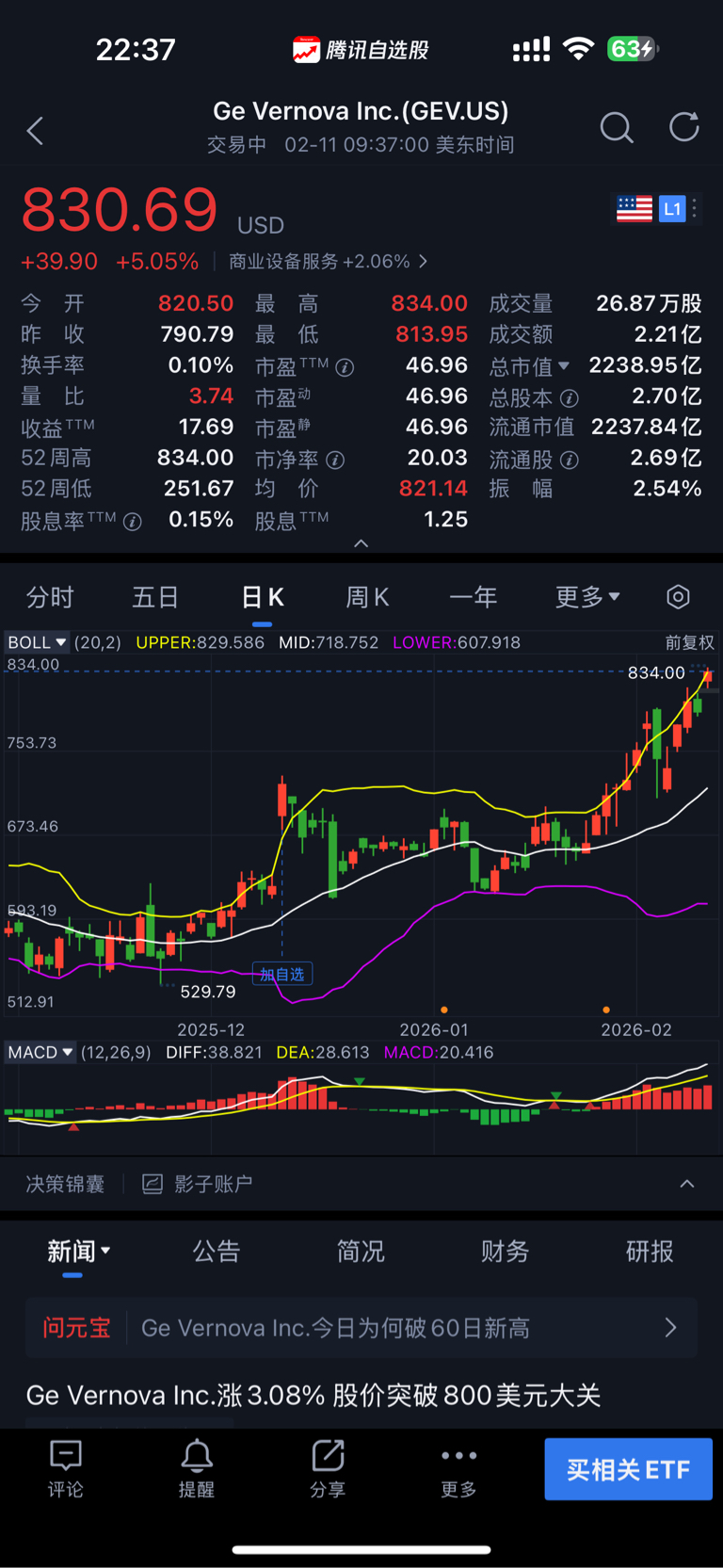Expand the 总市值 dropdown arrow
Image resolution: width=723 pixels, height=1568 pixels.
coord(564,365)
